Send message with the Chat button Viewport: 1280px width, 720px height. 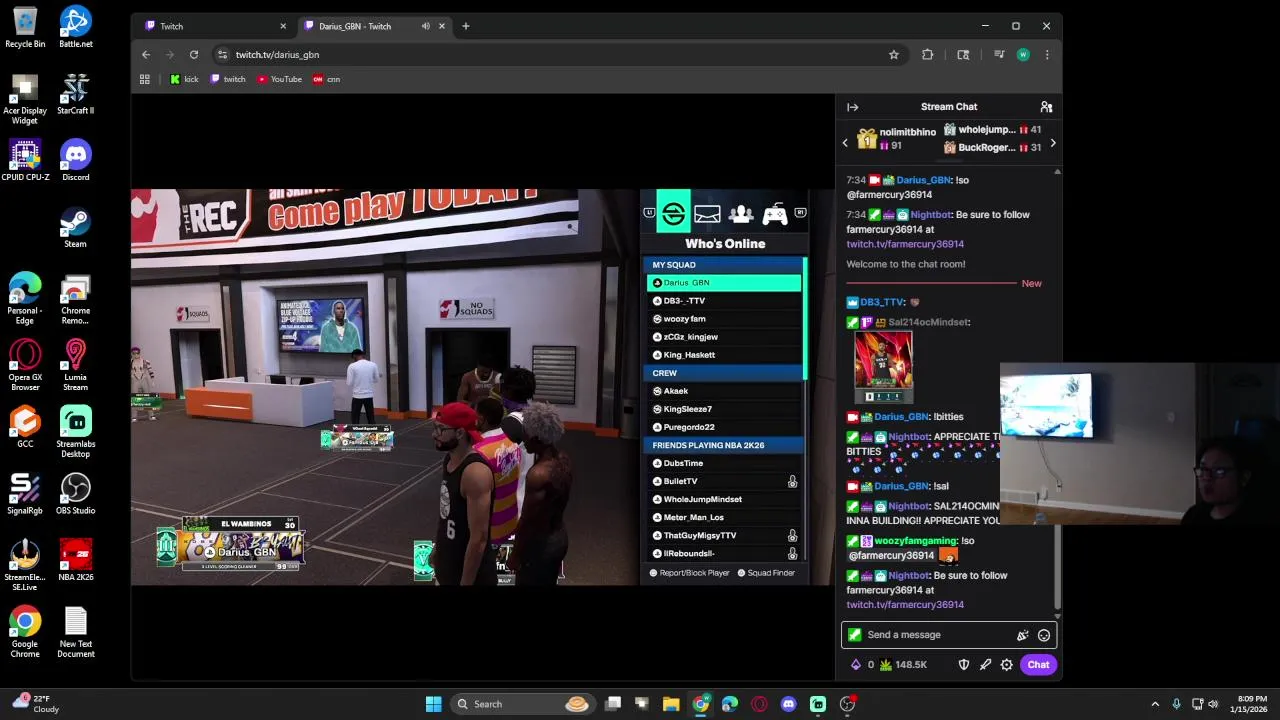pos(1038,664)
